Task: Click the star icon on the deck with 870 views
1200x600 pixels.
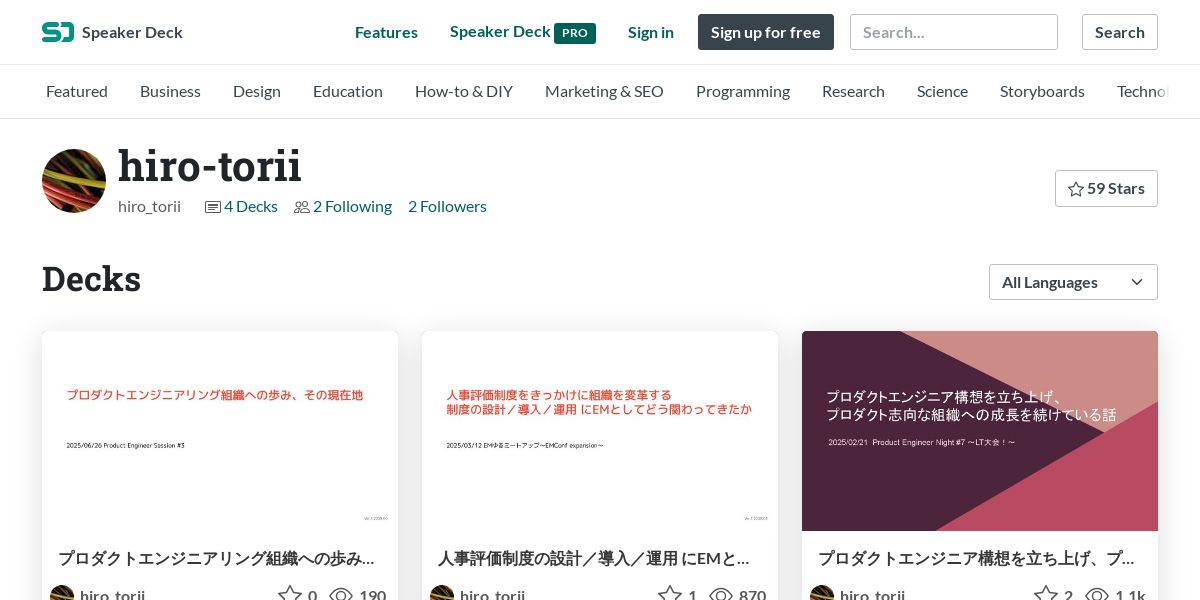Action: (x=670, y=594)
